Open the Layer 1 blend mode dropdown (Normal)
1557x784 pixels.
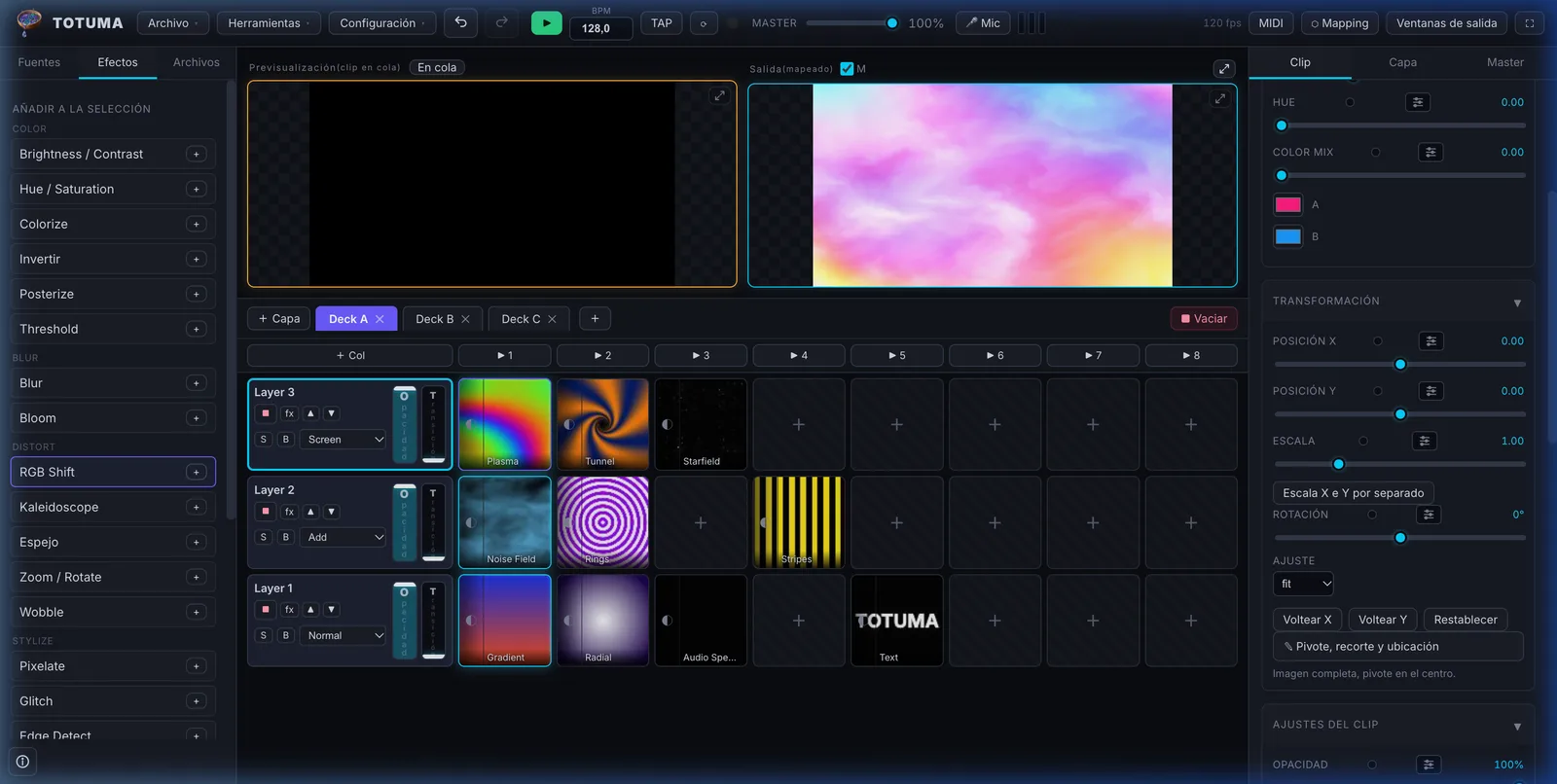(344, 635)
